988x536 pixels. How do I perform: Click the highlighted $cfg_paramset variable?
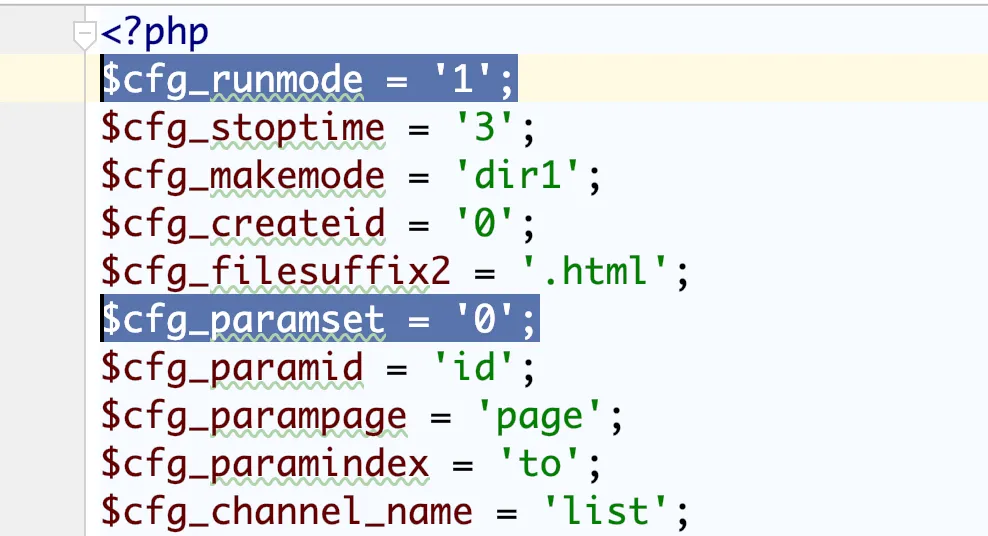pyautogui.click(x=242, y=320)
